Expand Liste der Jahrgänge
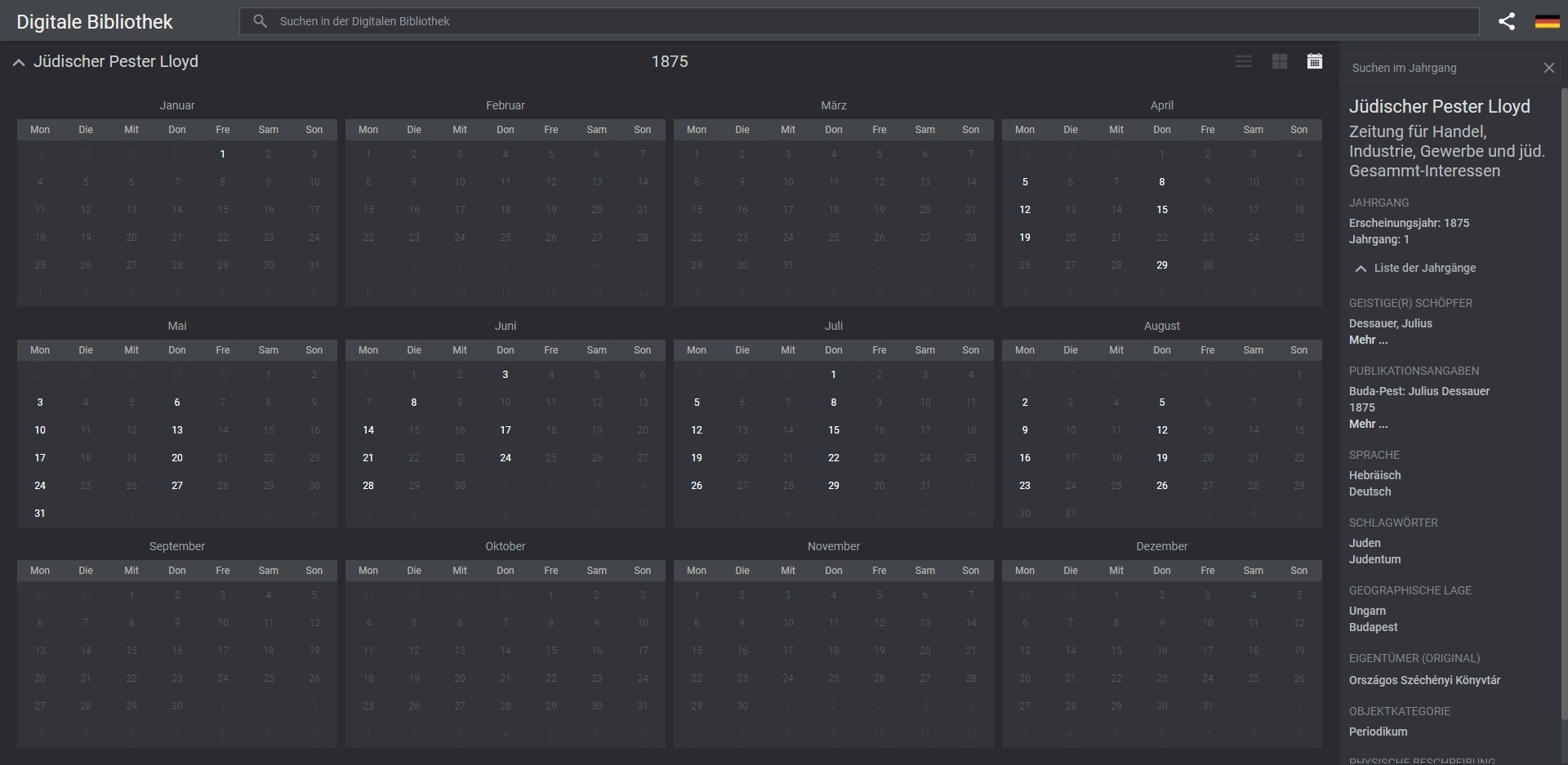The image size is (1568, 765). pyautogui.click(x=1415, y=268)
